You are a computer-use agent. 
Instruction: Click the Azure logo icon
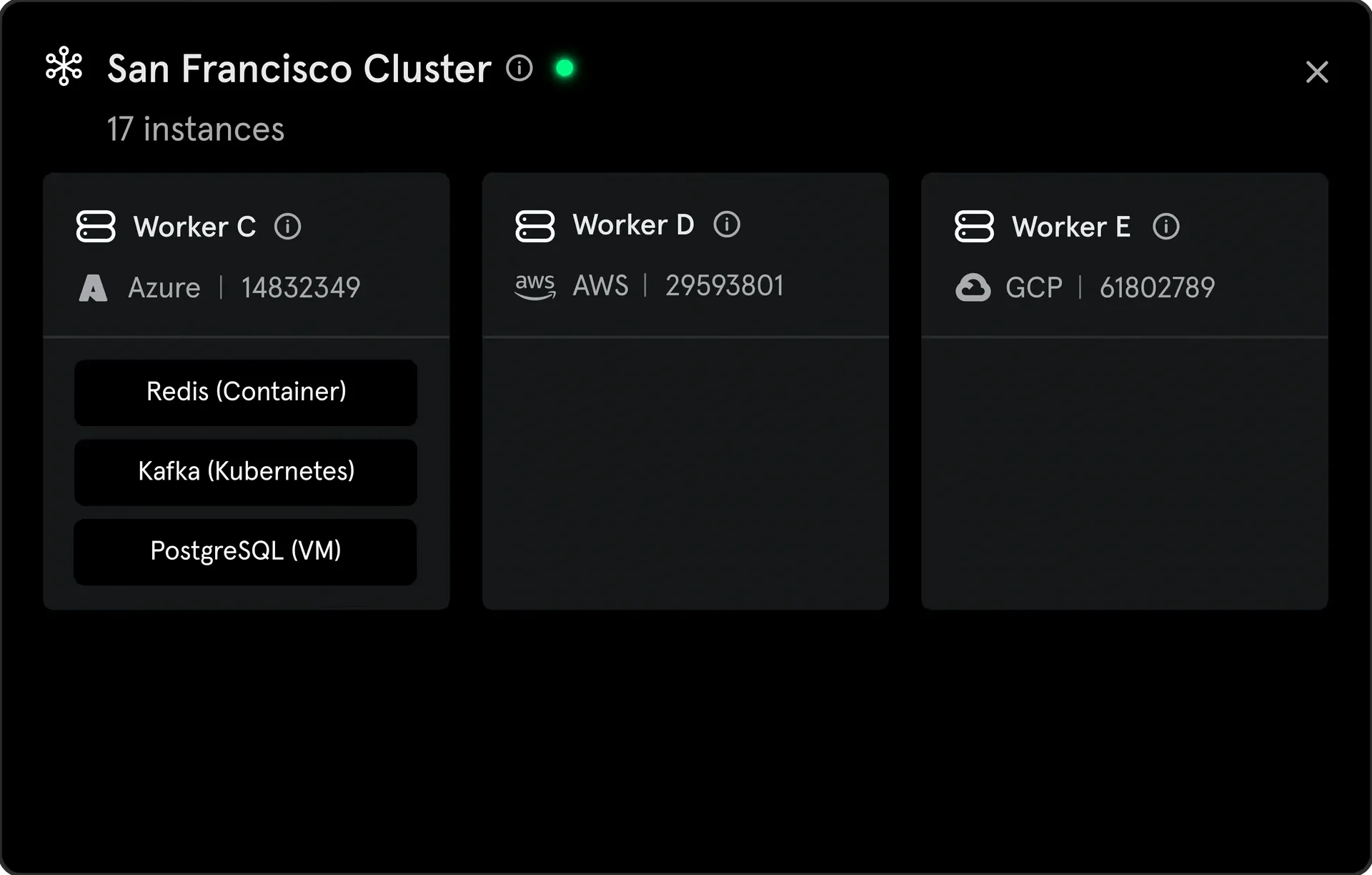click(x=93, y=288)
